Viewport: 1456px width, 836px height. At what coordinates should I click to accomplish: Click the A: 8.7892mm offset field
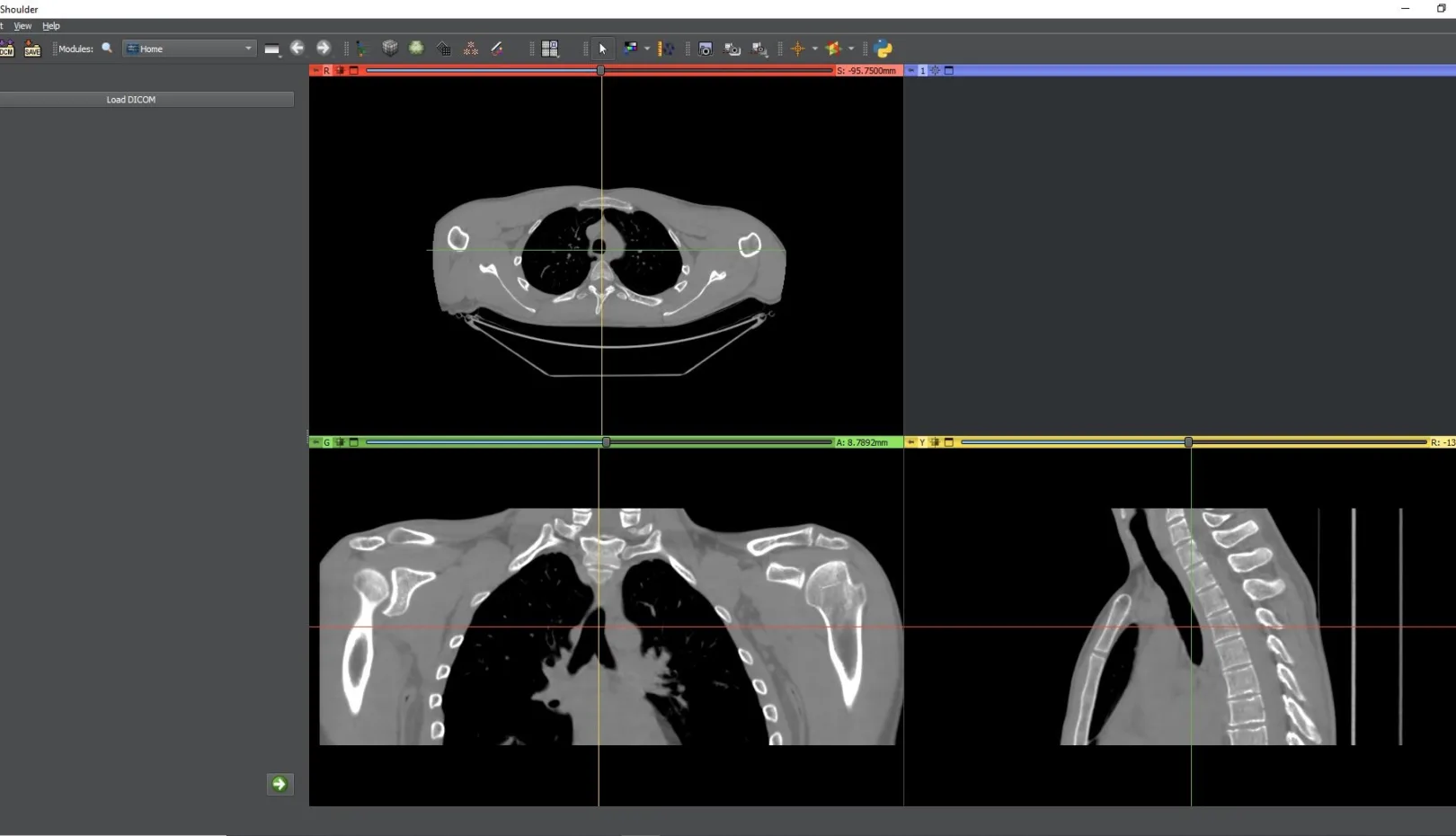tap(867, 442)
